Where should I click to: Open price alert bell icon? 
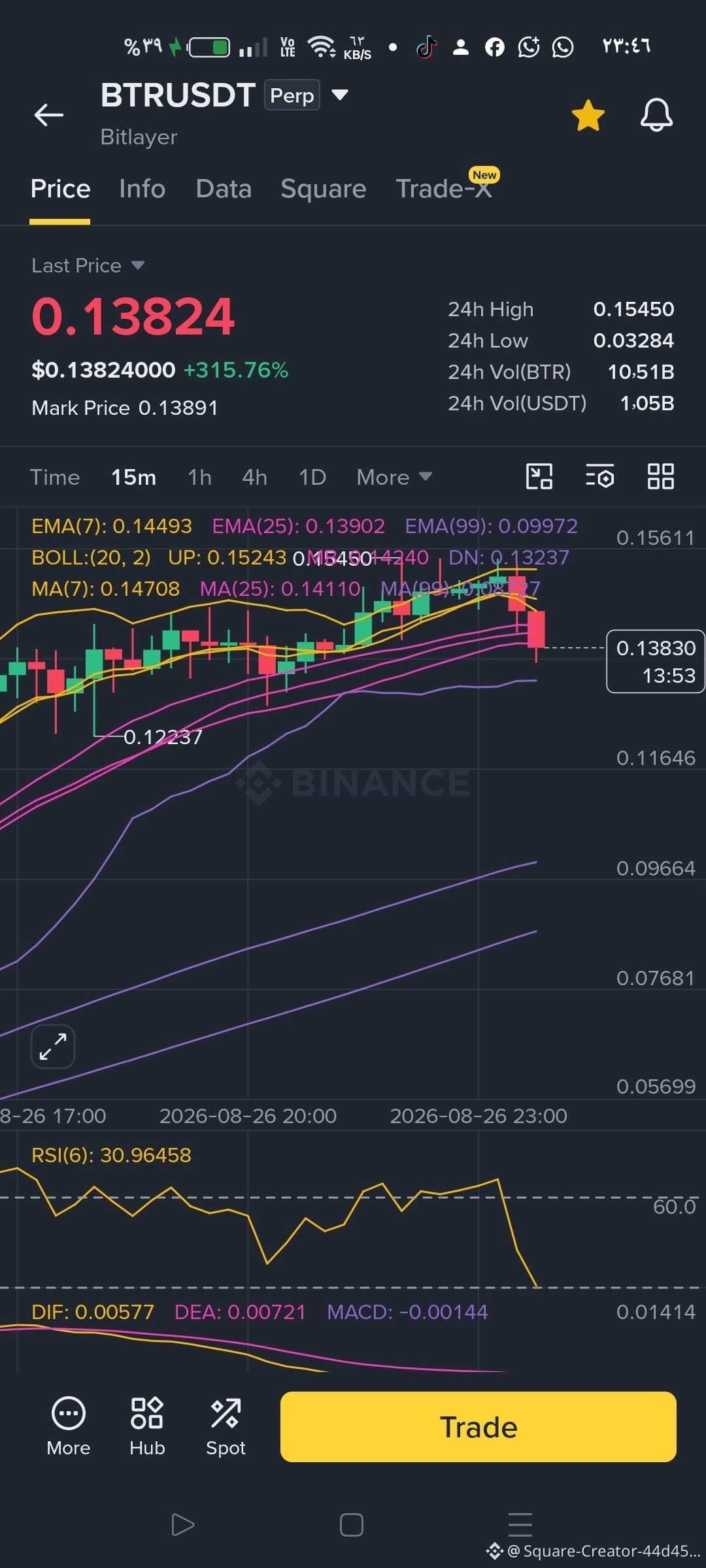coord(656,116)
